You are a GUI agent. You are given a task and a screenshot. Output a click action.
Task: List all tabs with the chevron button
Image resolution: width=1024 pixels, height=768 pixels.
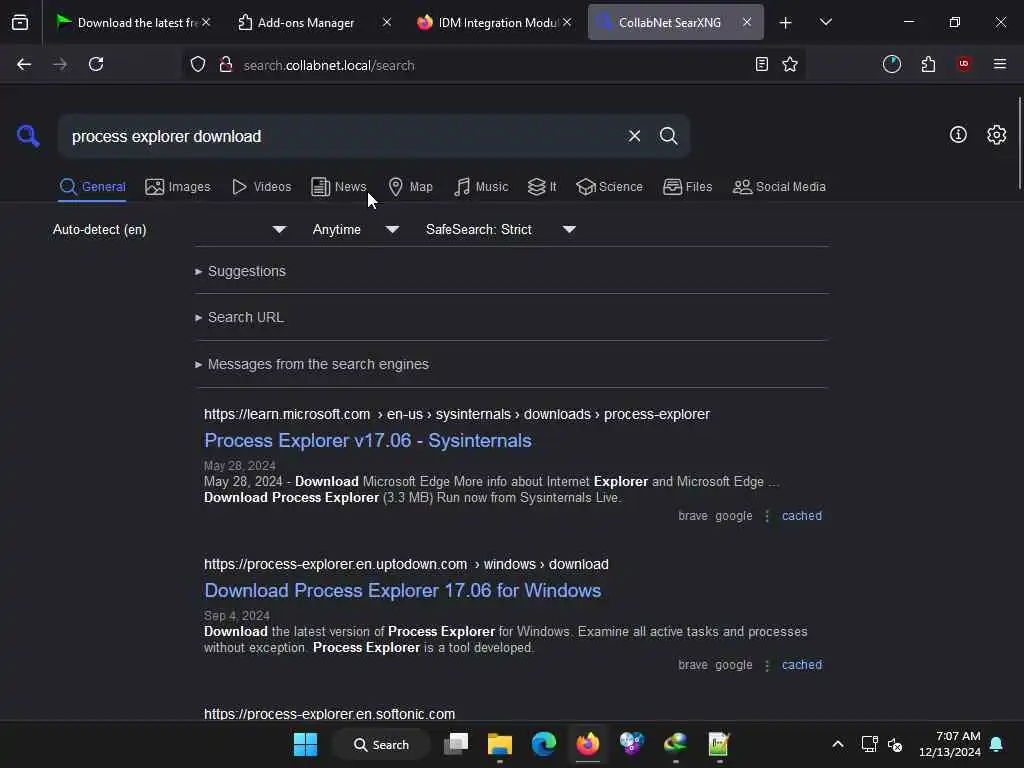(825, 22)
